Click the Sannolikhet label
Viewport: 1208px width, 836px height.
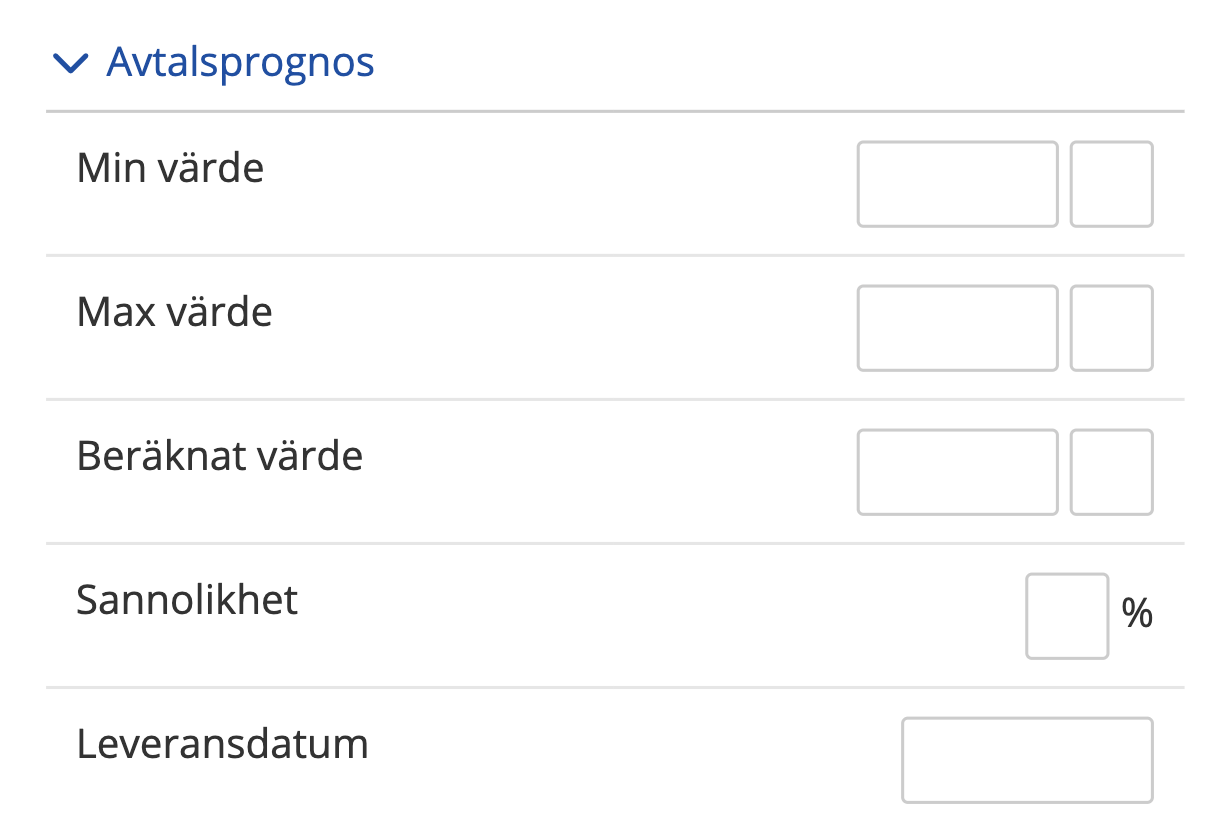(187, 600)
